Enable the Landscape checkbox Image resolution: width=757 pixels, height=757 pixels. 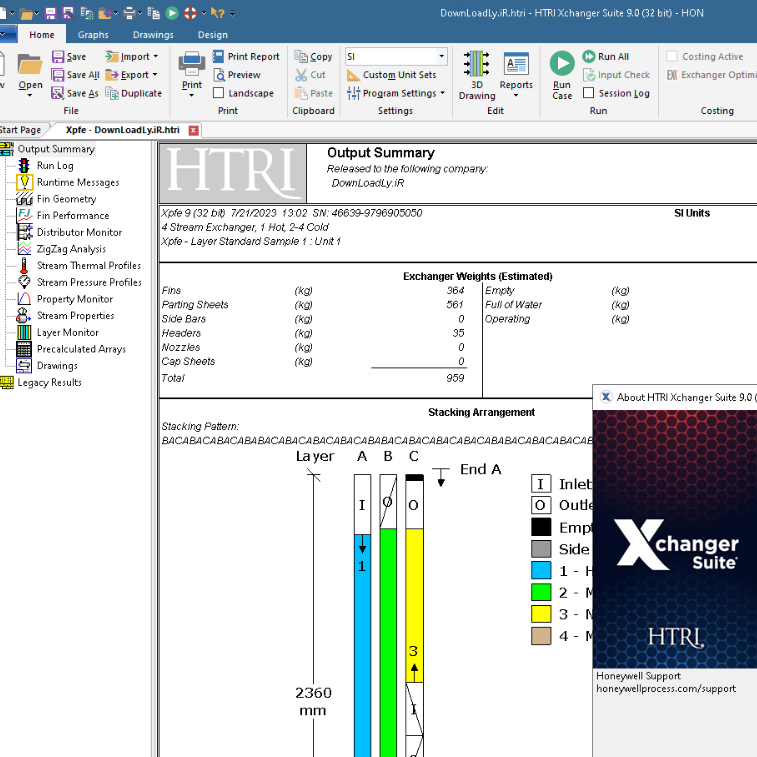click(219, 93)
